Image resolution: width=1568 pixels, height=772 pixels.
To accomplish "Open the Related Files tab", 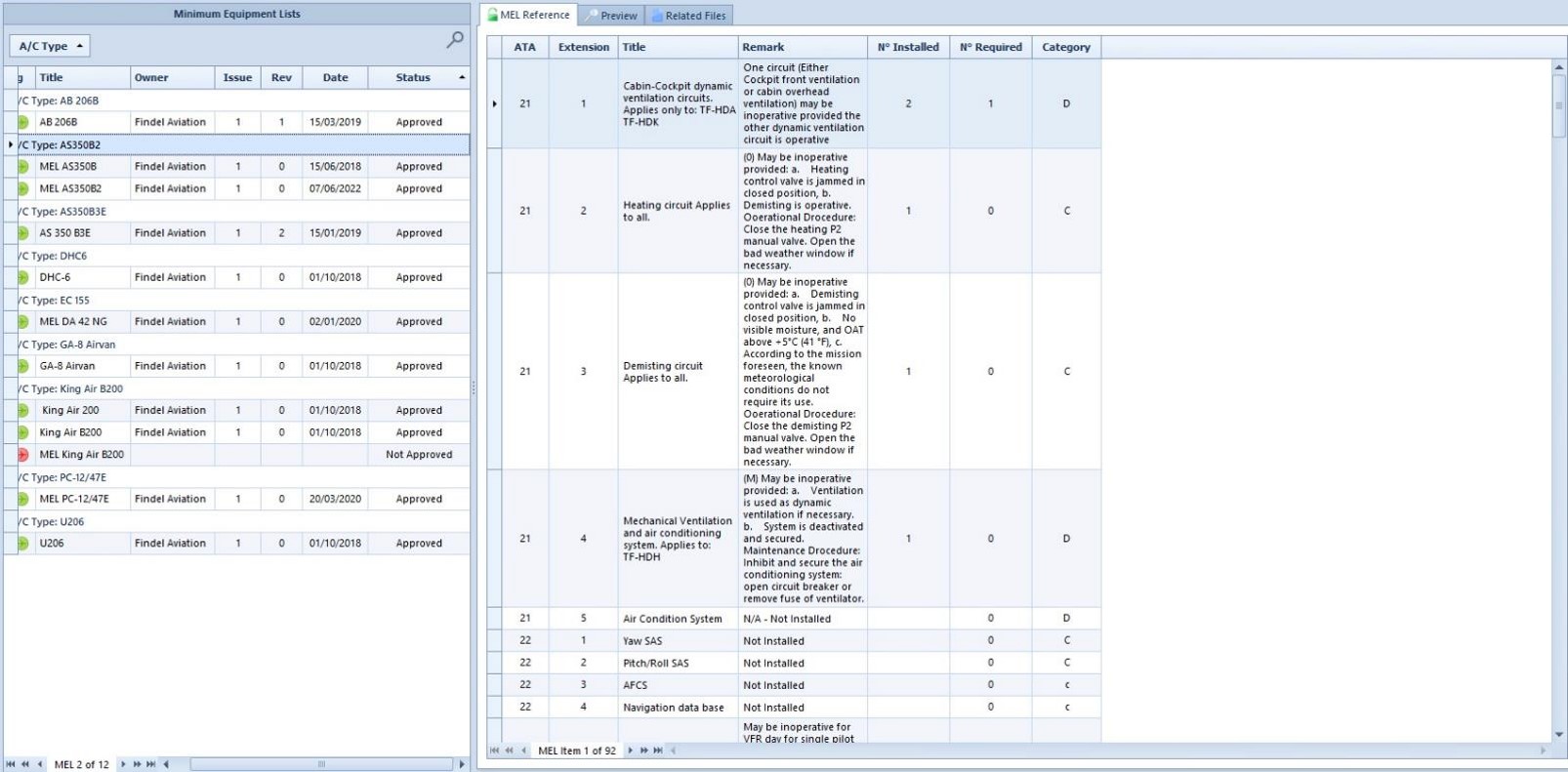I will [x=688, y=16].
